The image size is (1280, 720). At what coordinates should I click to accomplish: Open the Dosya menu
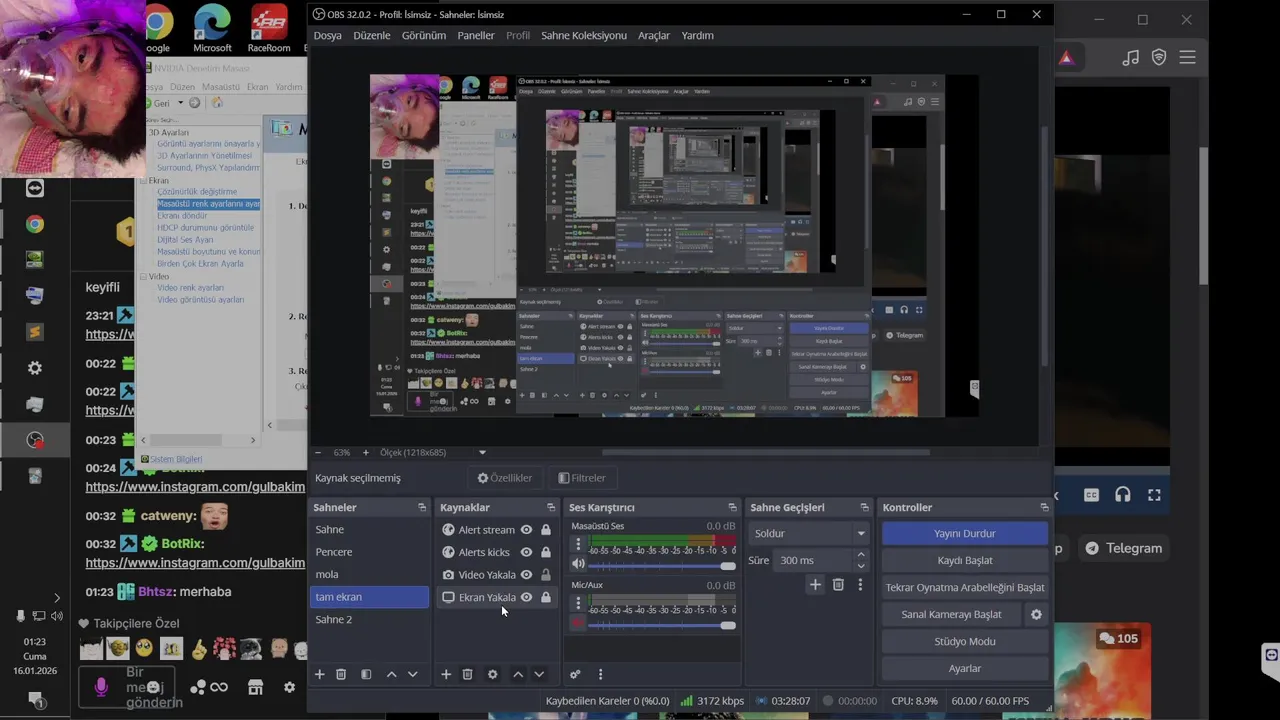click(327, 35)
